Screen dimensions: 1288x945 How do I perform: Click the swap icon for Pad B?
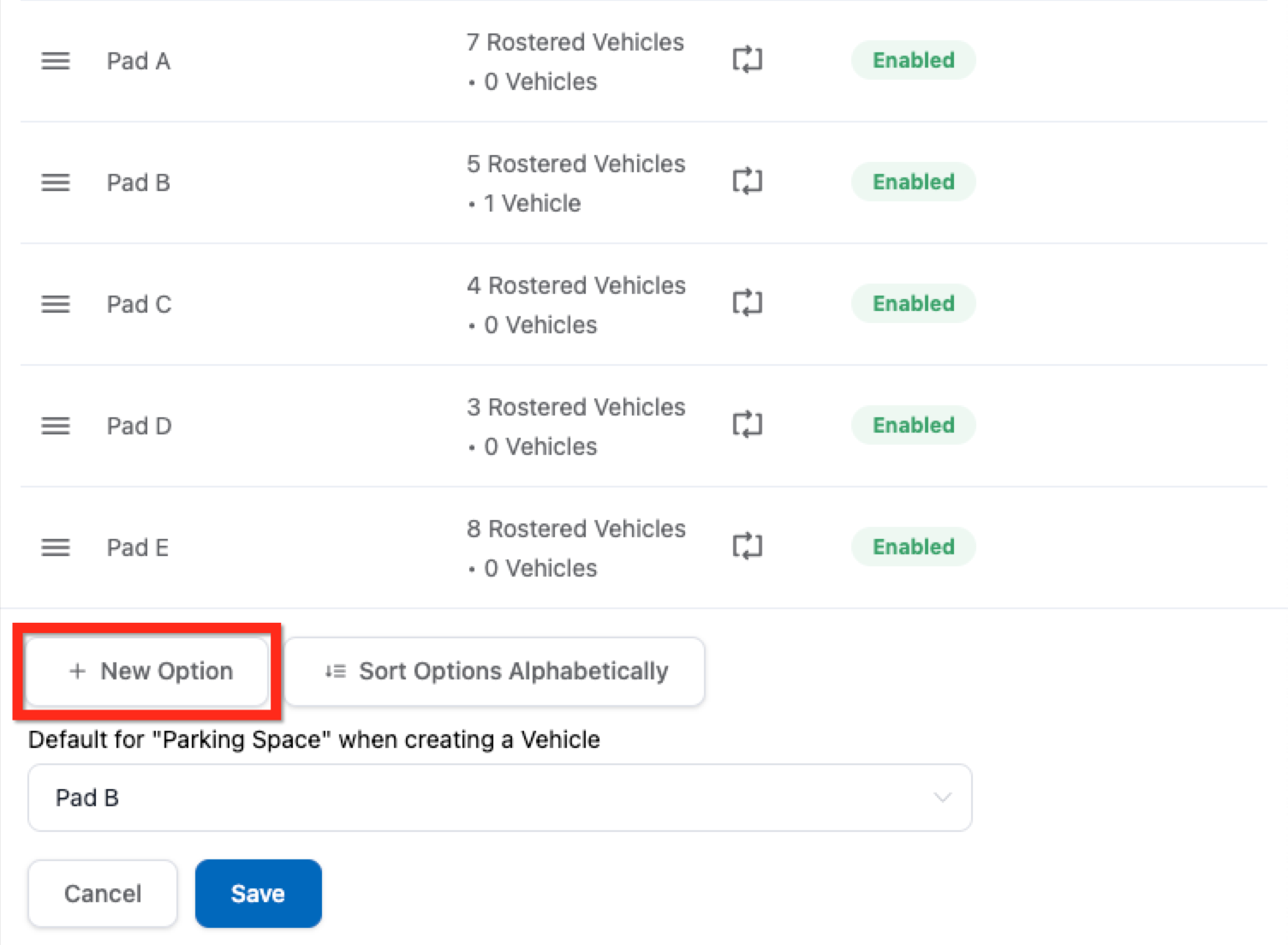(747, 182)
